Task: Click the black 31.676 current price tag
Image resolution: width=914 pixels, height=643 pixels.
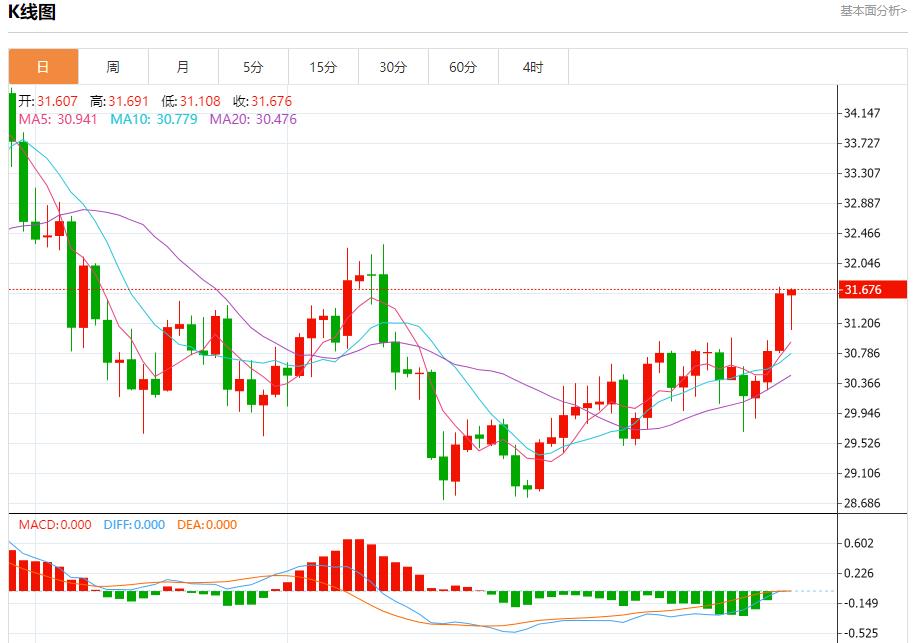Action: point(861,290)
